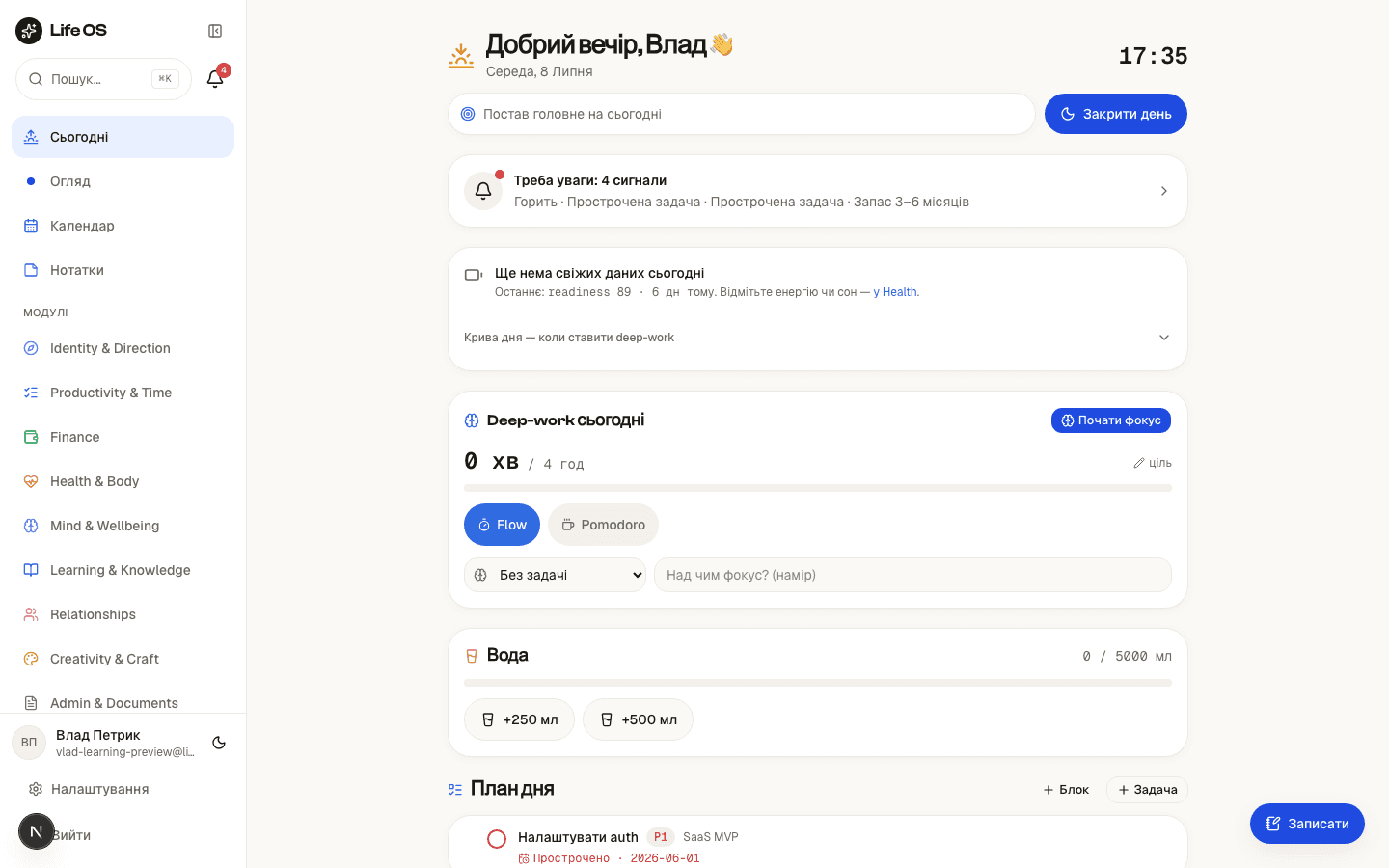Edit deep-work goal via pencil ціль
Viewport: 1389px width, 868px height.
tap(1153, 463)
